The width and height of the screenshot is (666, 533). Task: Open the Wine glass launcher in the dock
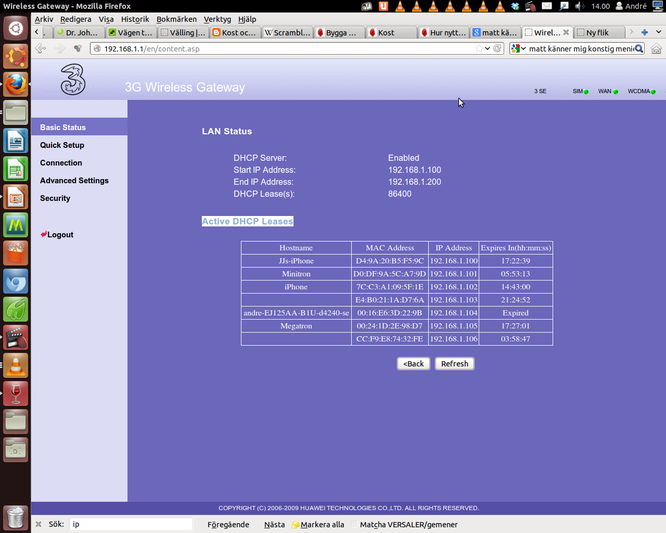16,393
